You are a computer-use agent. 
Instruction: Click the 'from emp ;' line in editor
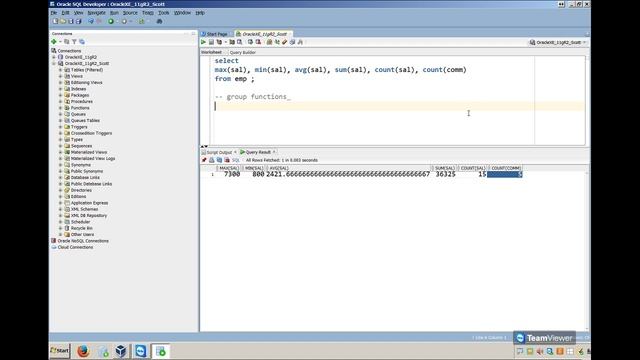click(x=234, y=79)
